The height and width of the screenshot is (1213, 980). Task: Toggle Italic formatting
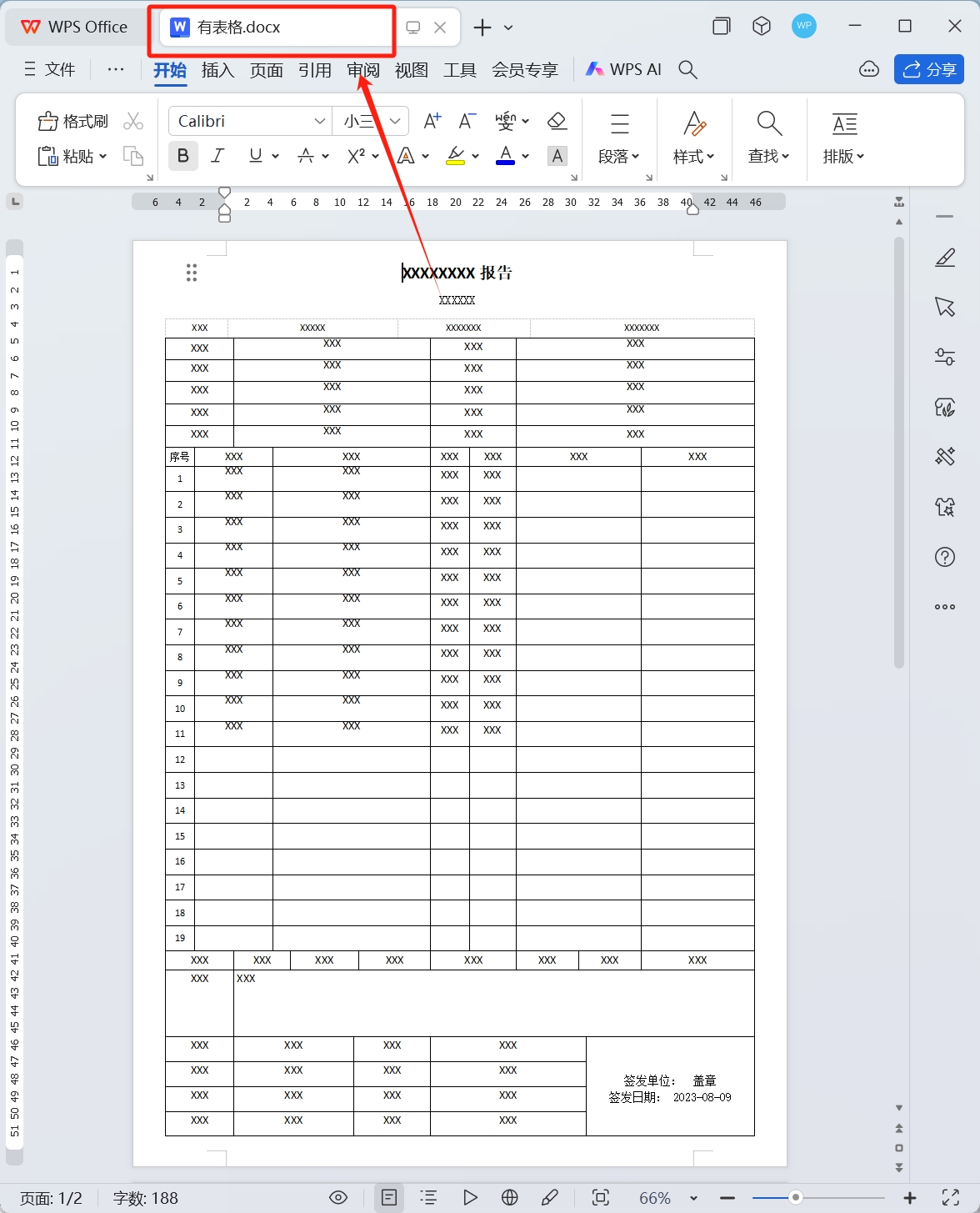point(218,156)
